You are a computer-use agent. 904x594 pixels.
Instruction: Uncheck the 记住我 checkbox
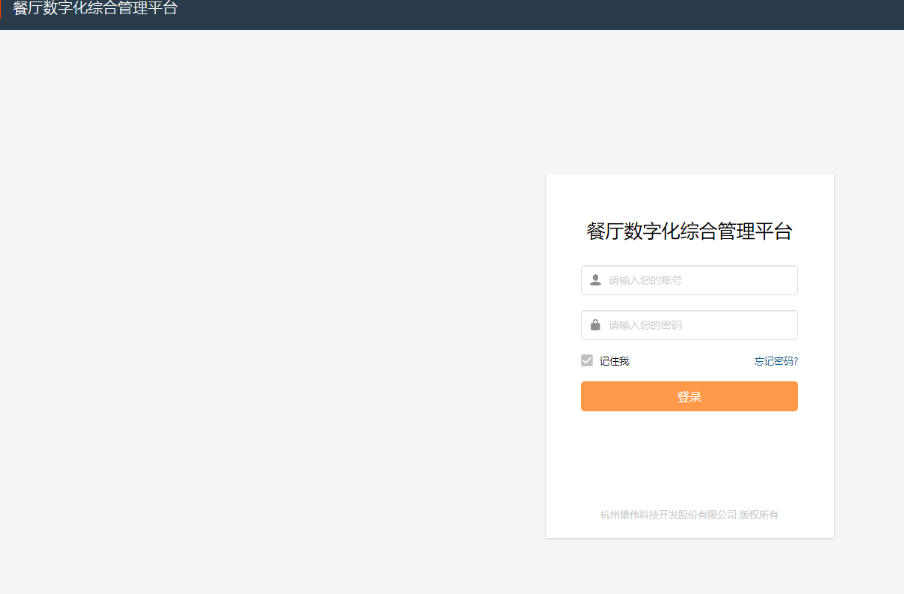point(587,360)
